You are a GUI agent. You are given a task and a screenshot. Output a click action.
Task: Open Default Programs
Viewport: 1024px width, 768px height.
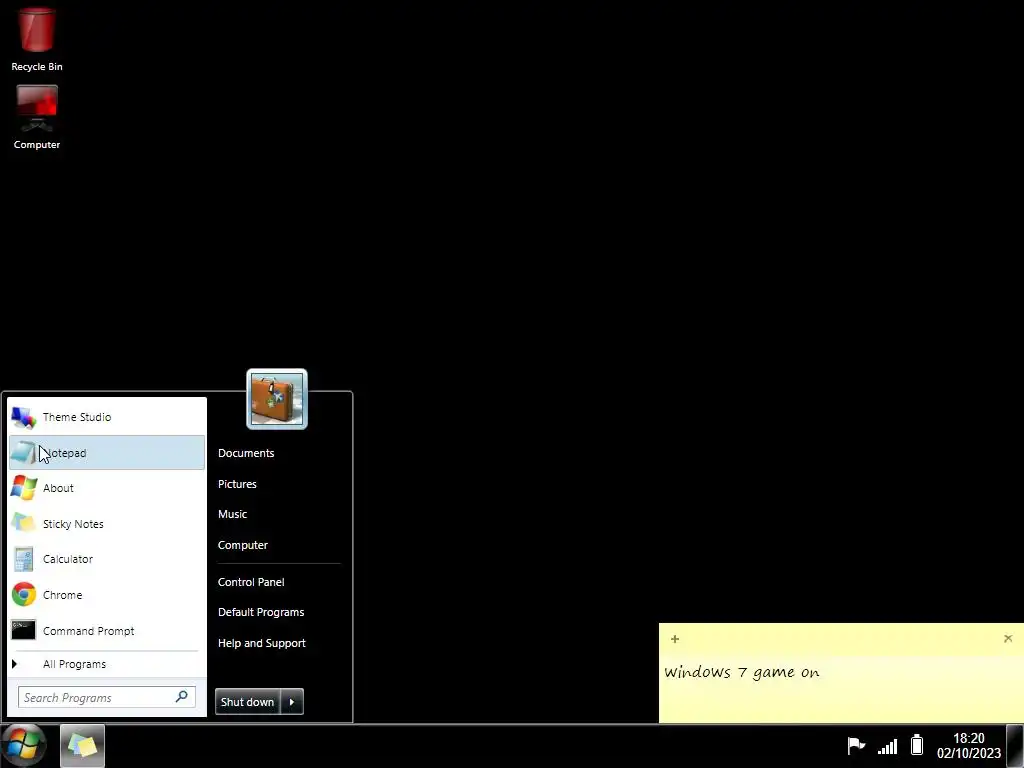click(x=261, y=612)
